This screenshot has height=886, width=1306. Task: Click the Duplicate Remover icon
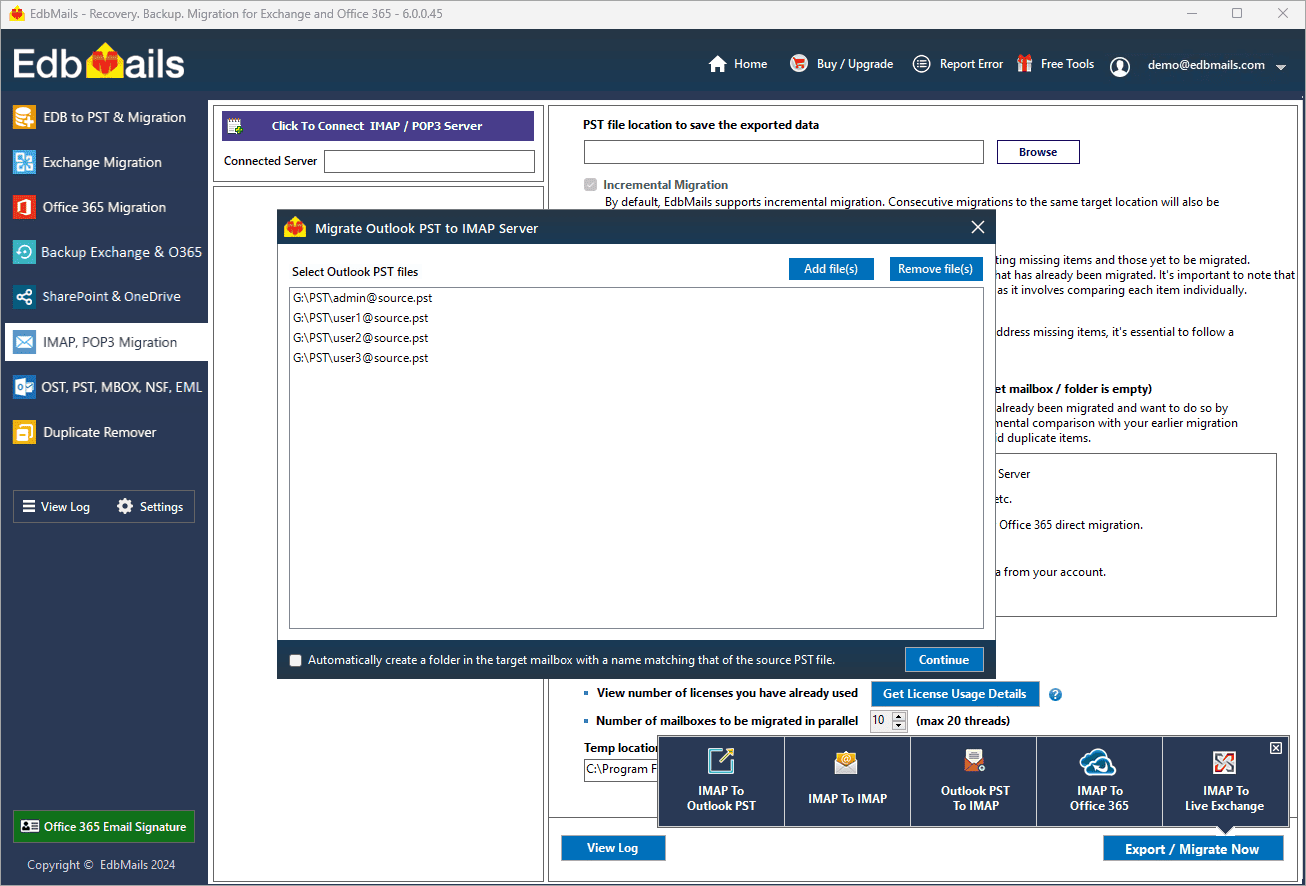pos(24,432)
